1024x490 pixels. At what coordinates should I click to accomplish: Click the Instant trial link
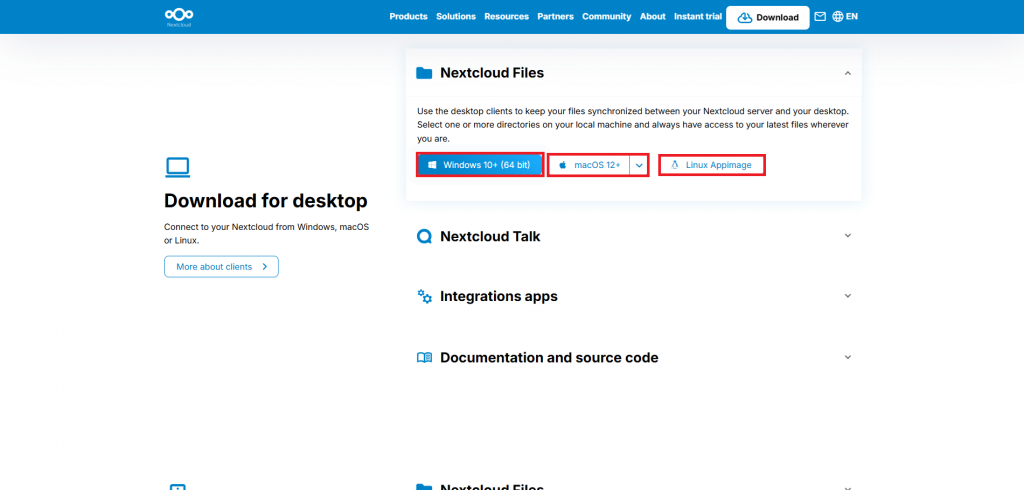tap(697, 17)
